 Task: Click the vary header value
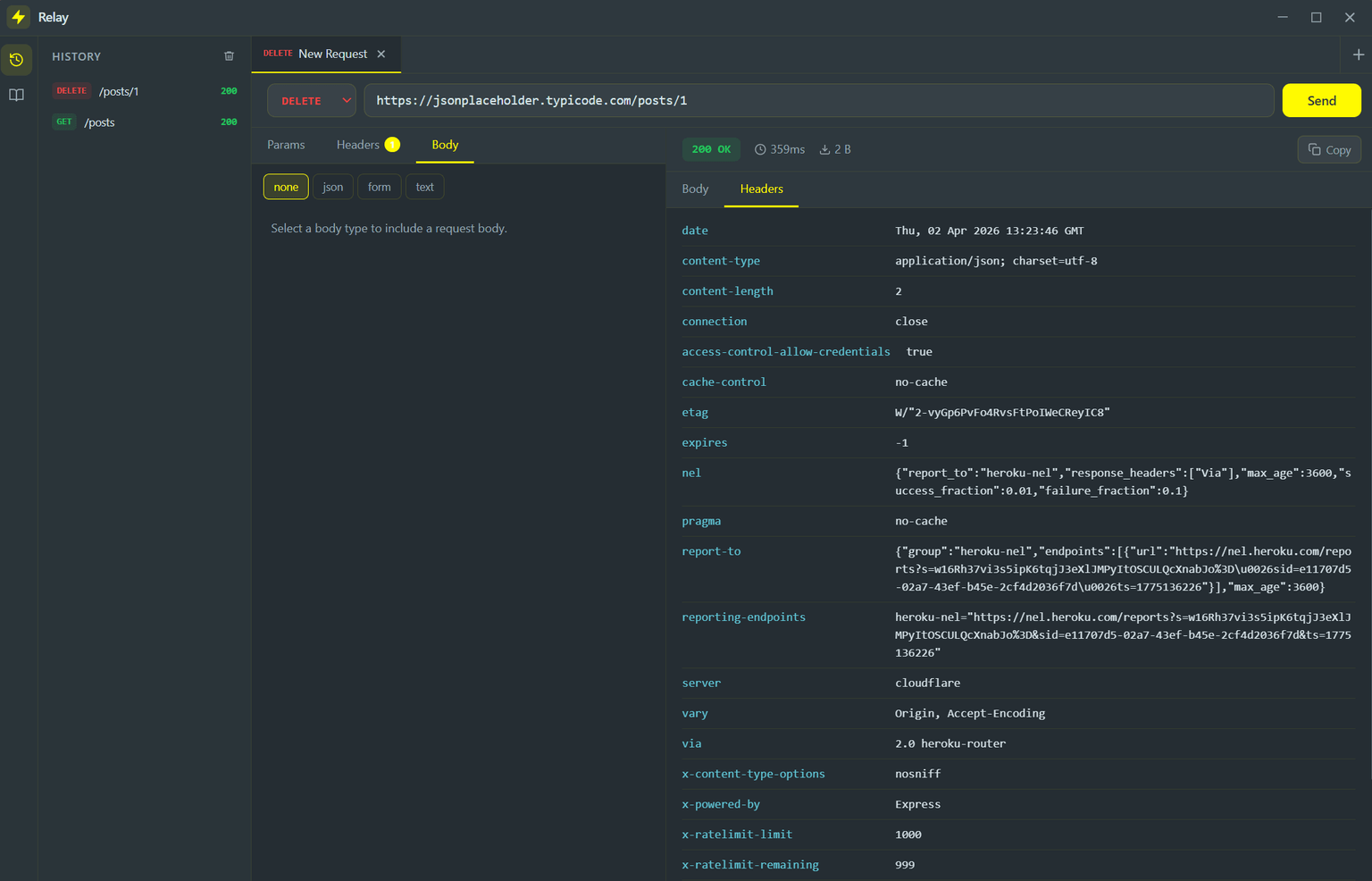click(970, 714)
